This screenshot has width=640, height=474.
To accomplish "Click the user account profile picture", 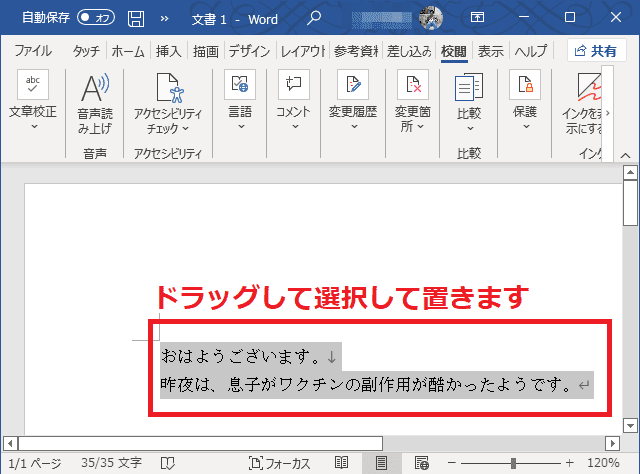I will click(x=431, y=17).
